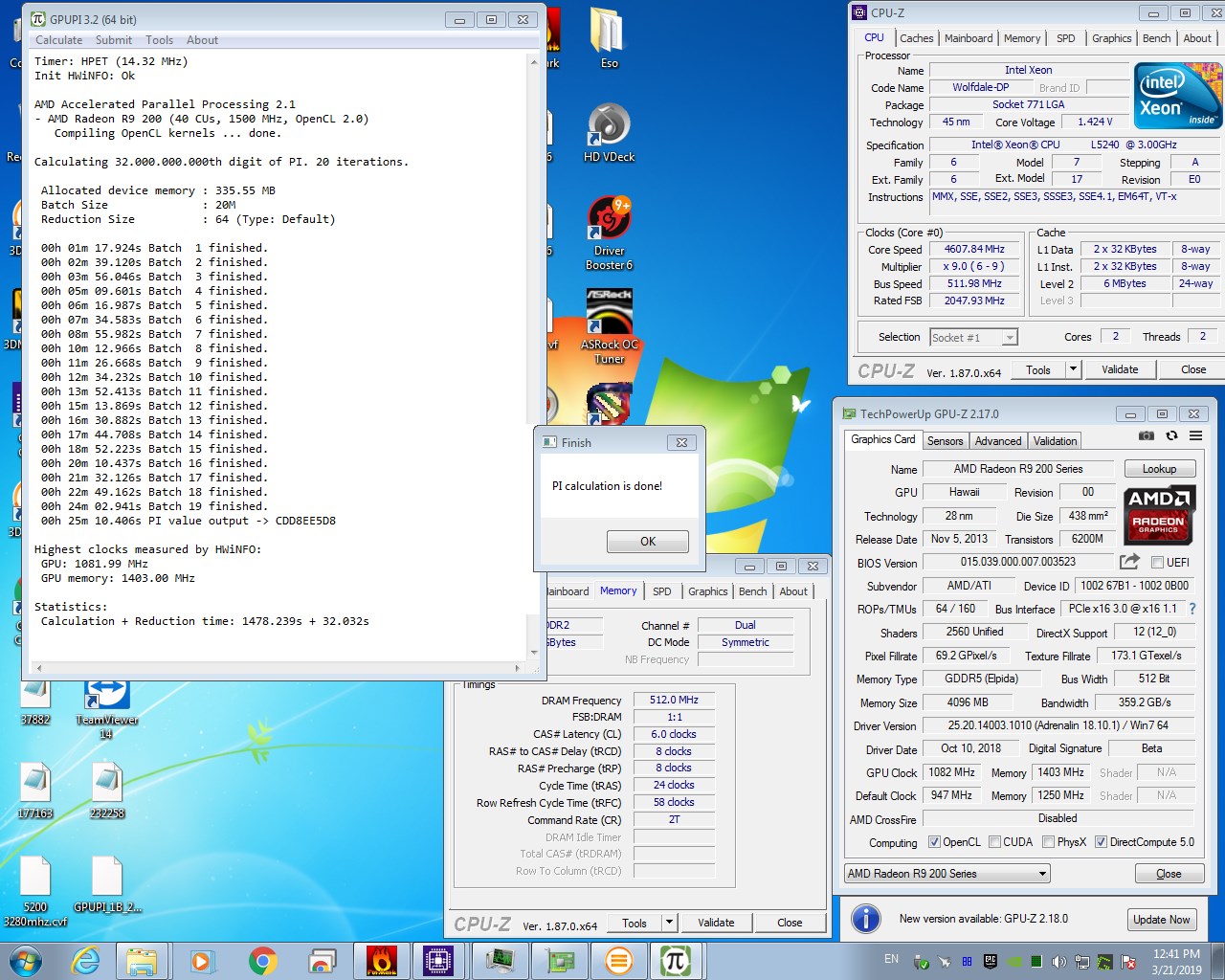Viewport: 1225px width, 980px height.
Task: Select the 5200 3280mhz.cvf desktop file
Action: coord(35,892)
